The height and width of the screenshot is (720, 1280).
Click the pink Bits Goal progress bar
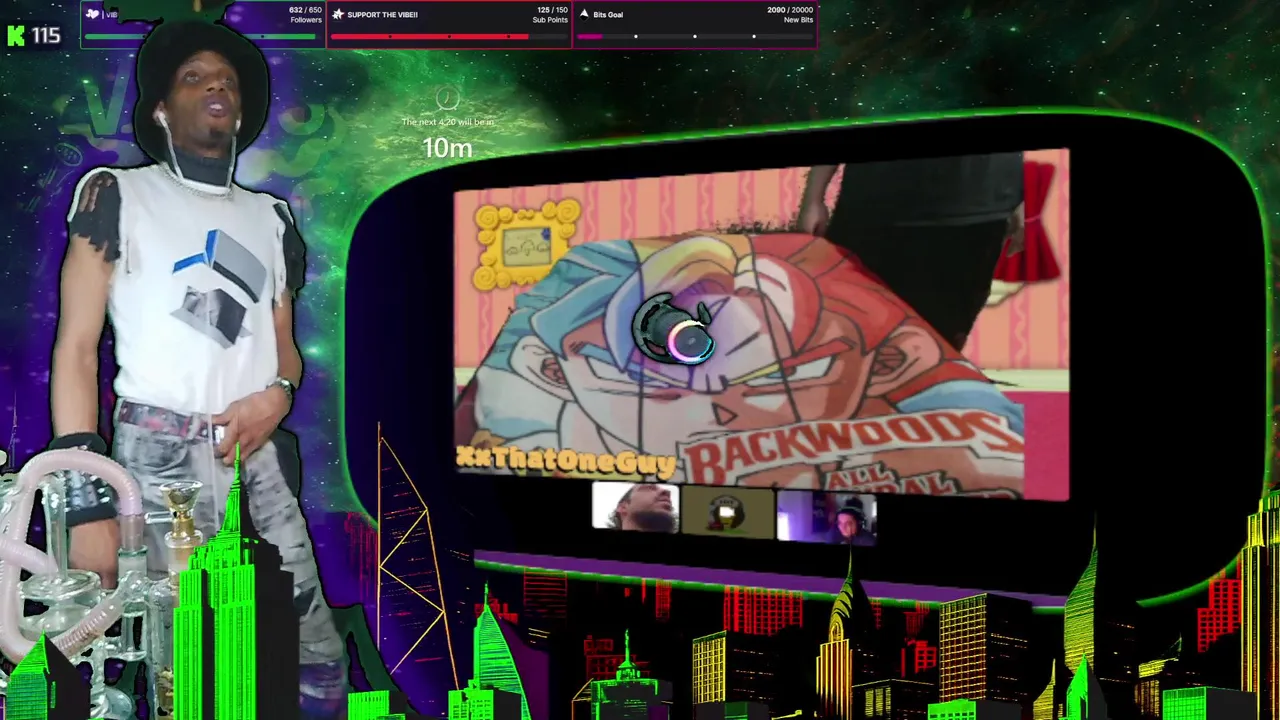tap(695, 37)
